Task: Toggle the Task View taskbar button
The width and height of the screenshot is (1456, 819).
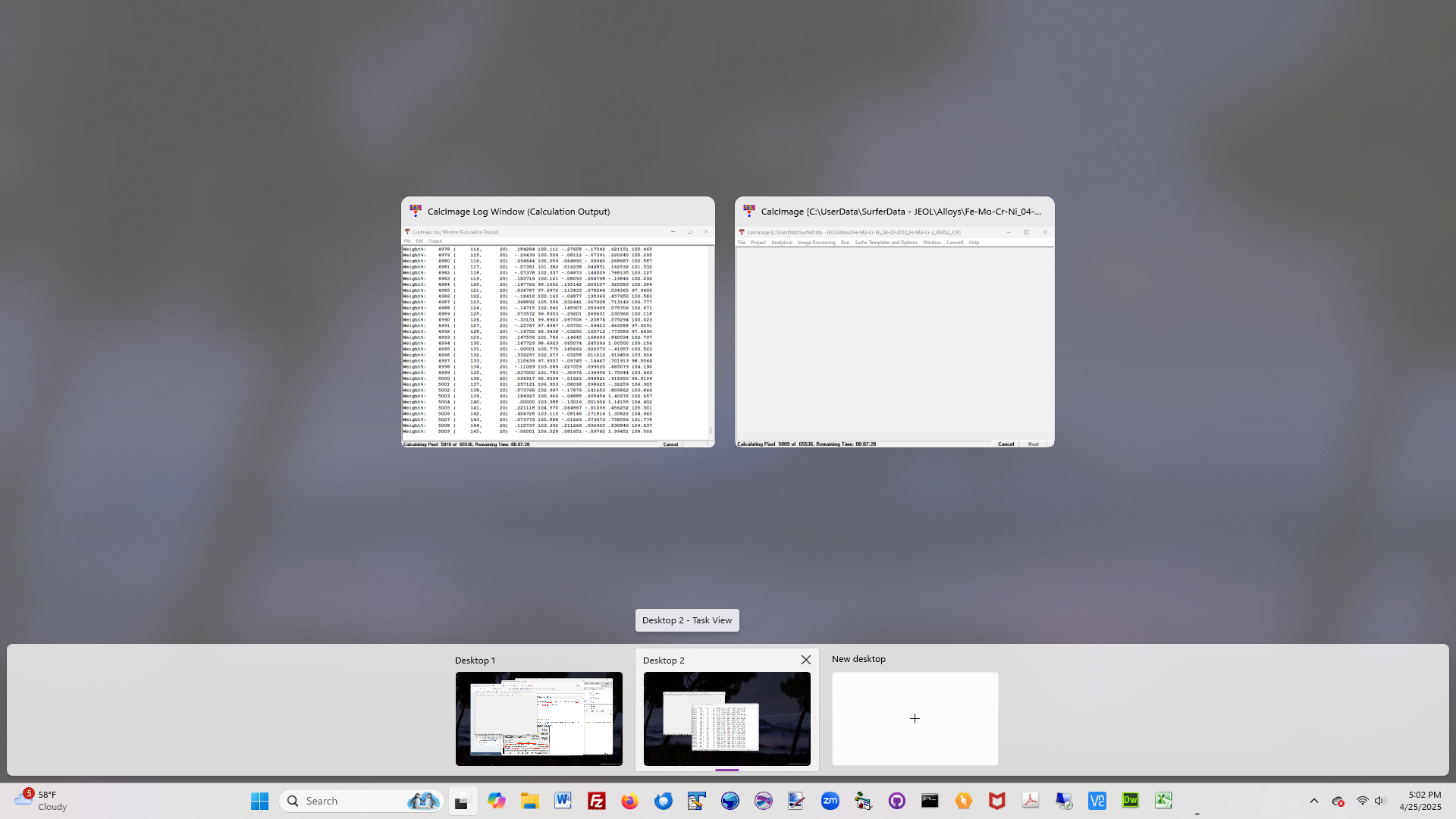Action: coord(463,801)
